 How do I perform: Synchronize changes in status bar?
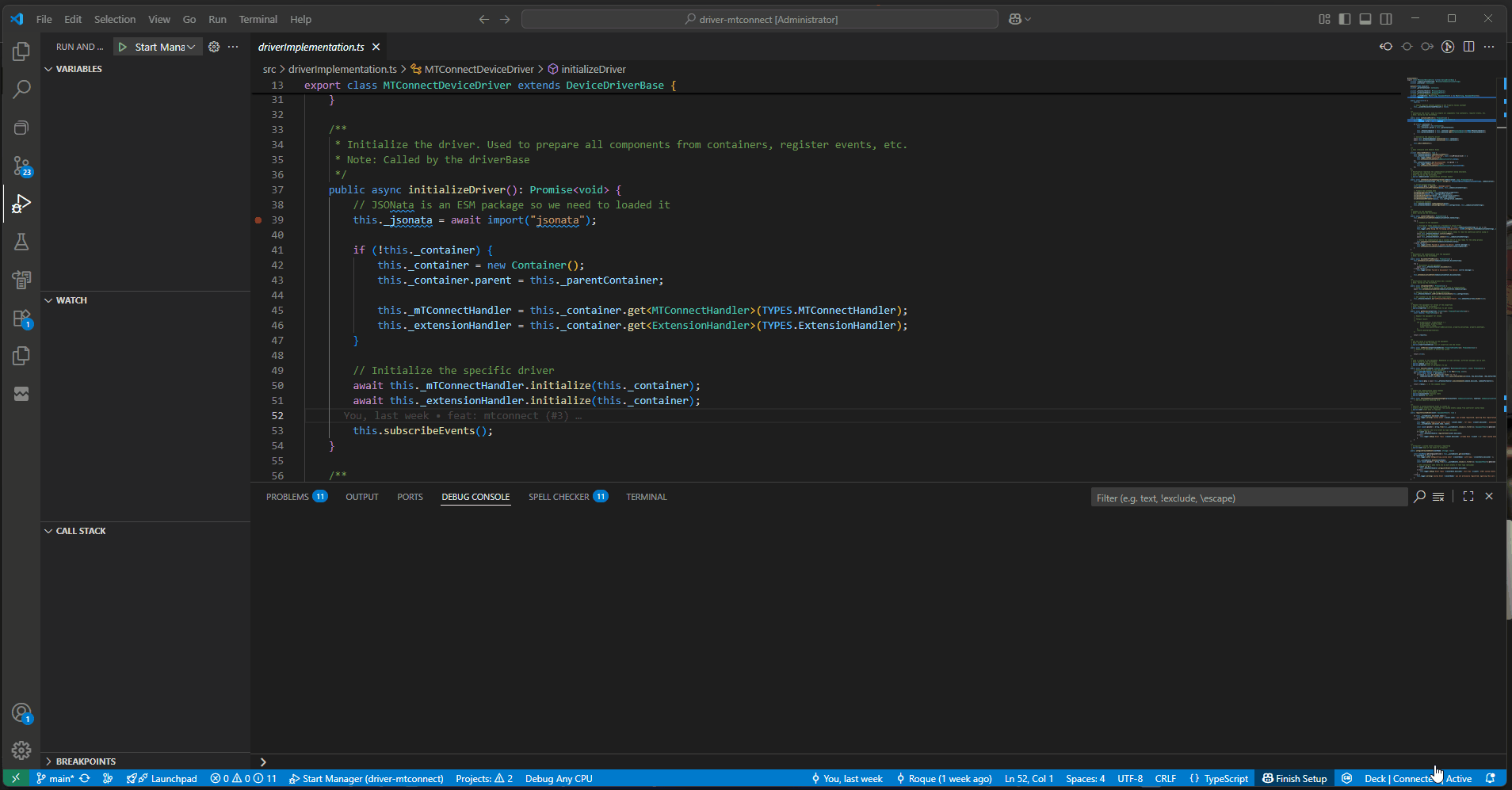tap(85, 778)
